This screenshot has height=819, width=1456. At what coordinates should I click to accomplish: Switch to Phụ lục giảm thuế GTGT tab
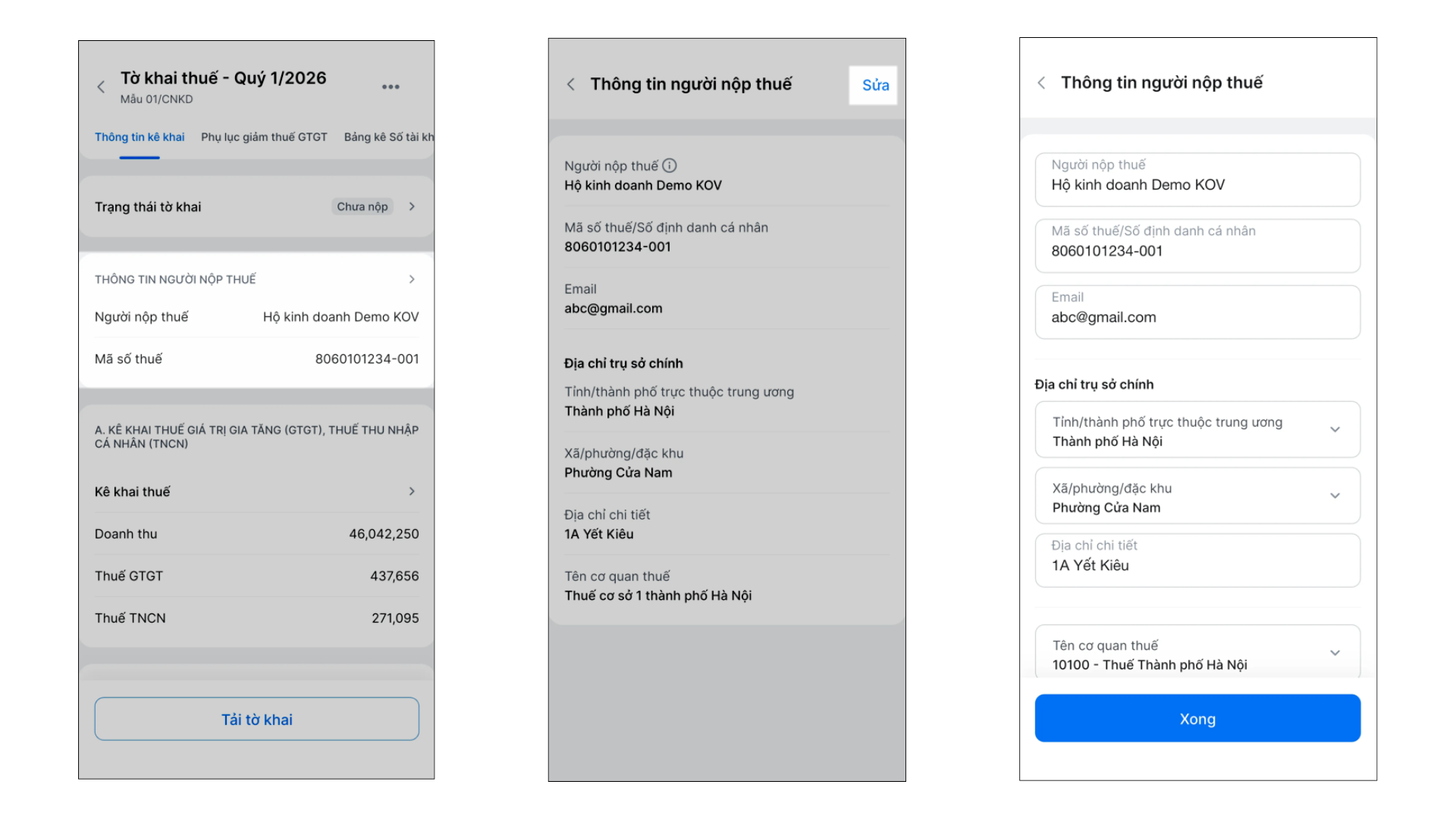point(264,137)
